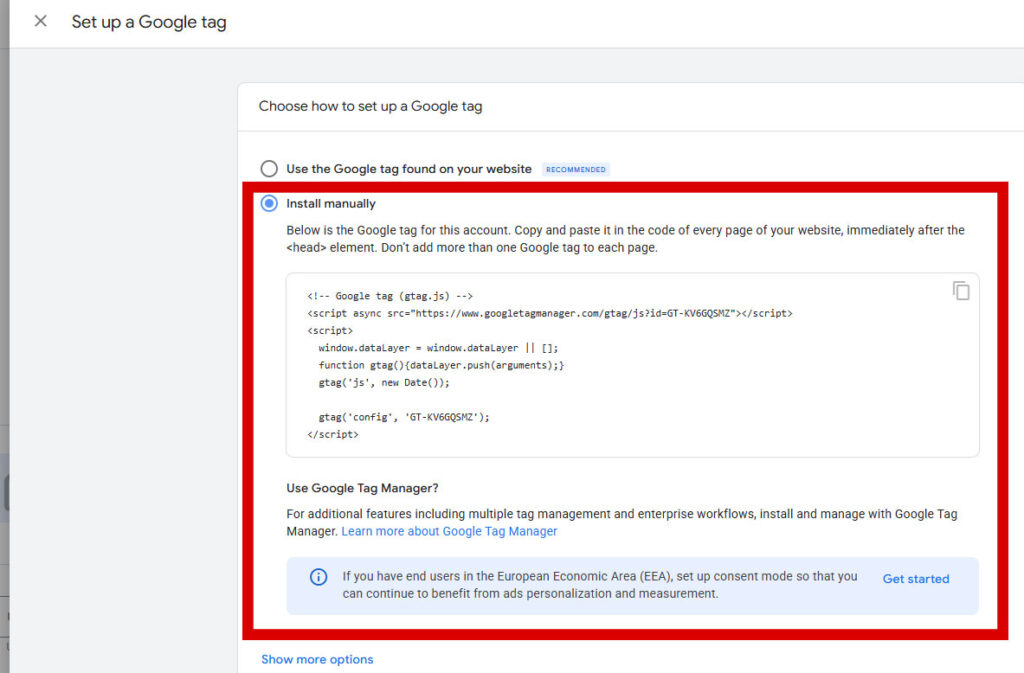1024x673 pixels.
Task: Close the Set up a Google tag dialog
Action: pos(40,21)
